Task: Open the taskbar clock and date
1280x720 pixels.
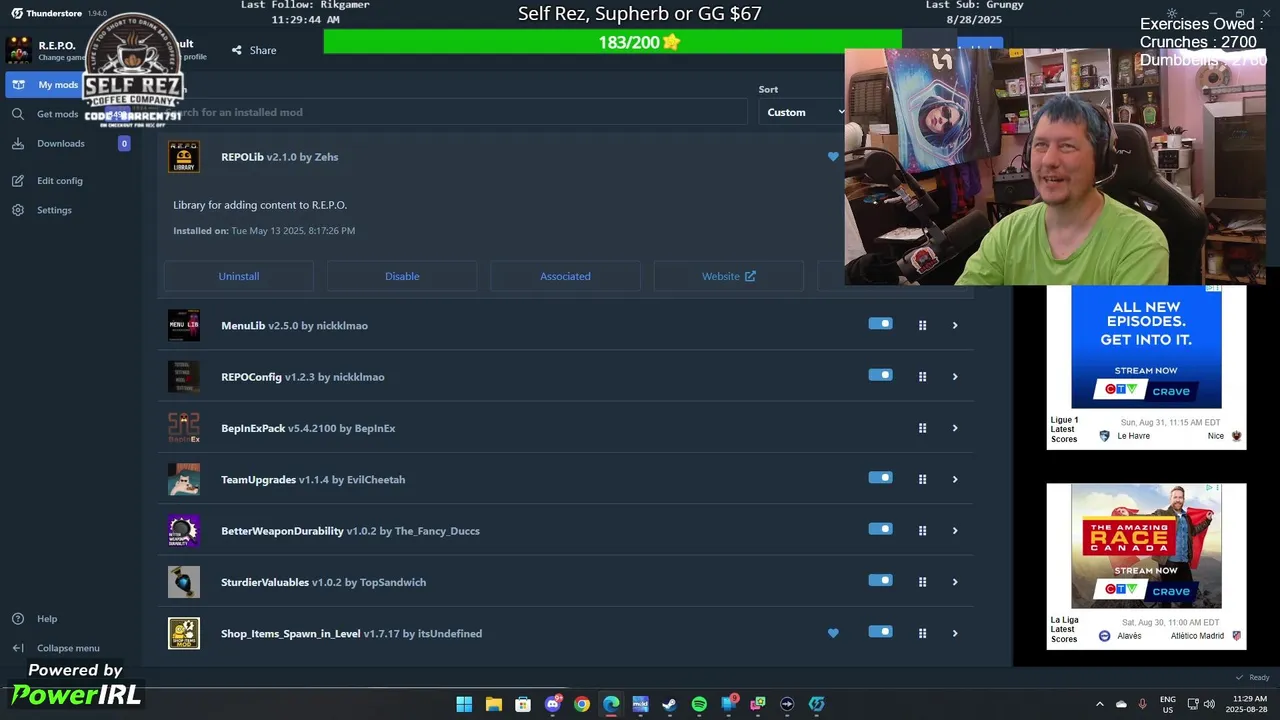Action: 1247,704
